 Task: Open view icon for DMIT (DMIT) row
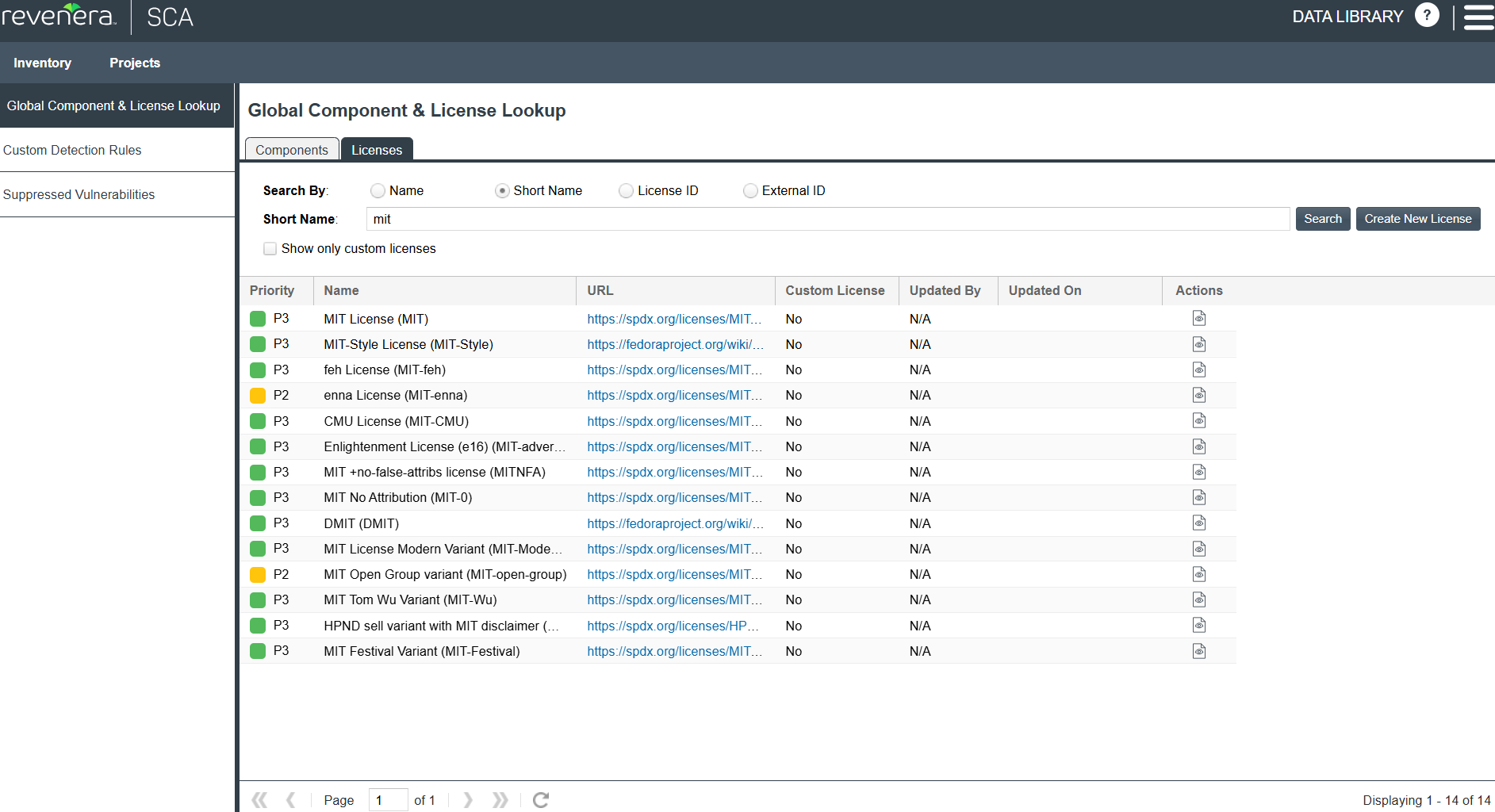point(1198,523)
